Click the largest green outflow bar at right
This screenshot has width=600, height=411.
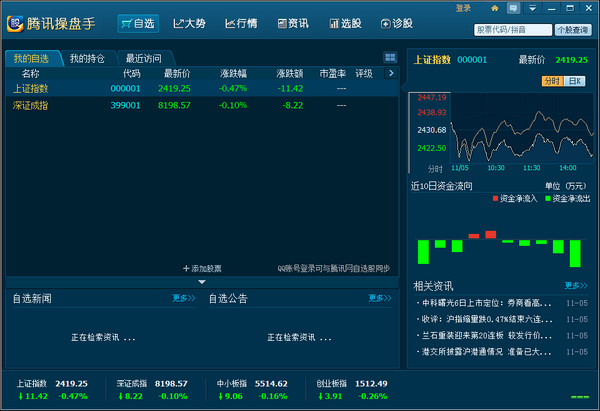575,253
